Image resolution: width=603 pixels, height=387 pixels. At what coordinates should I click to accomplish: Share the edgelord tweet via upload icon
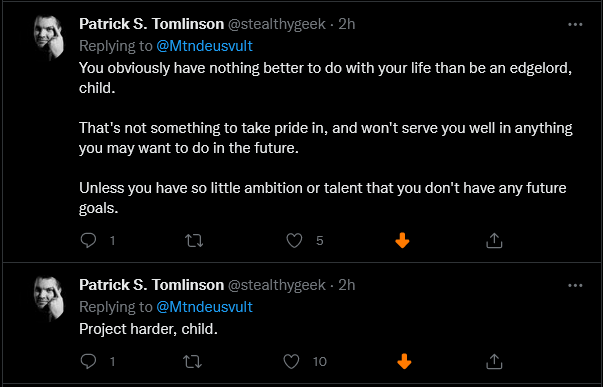(x=494, y=240)
